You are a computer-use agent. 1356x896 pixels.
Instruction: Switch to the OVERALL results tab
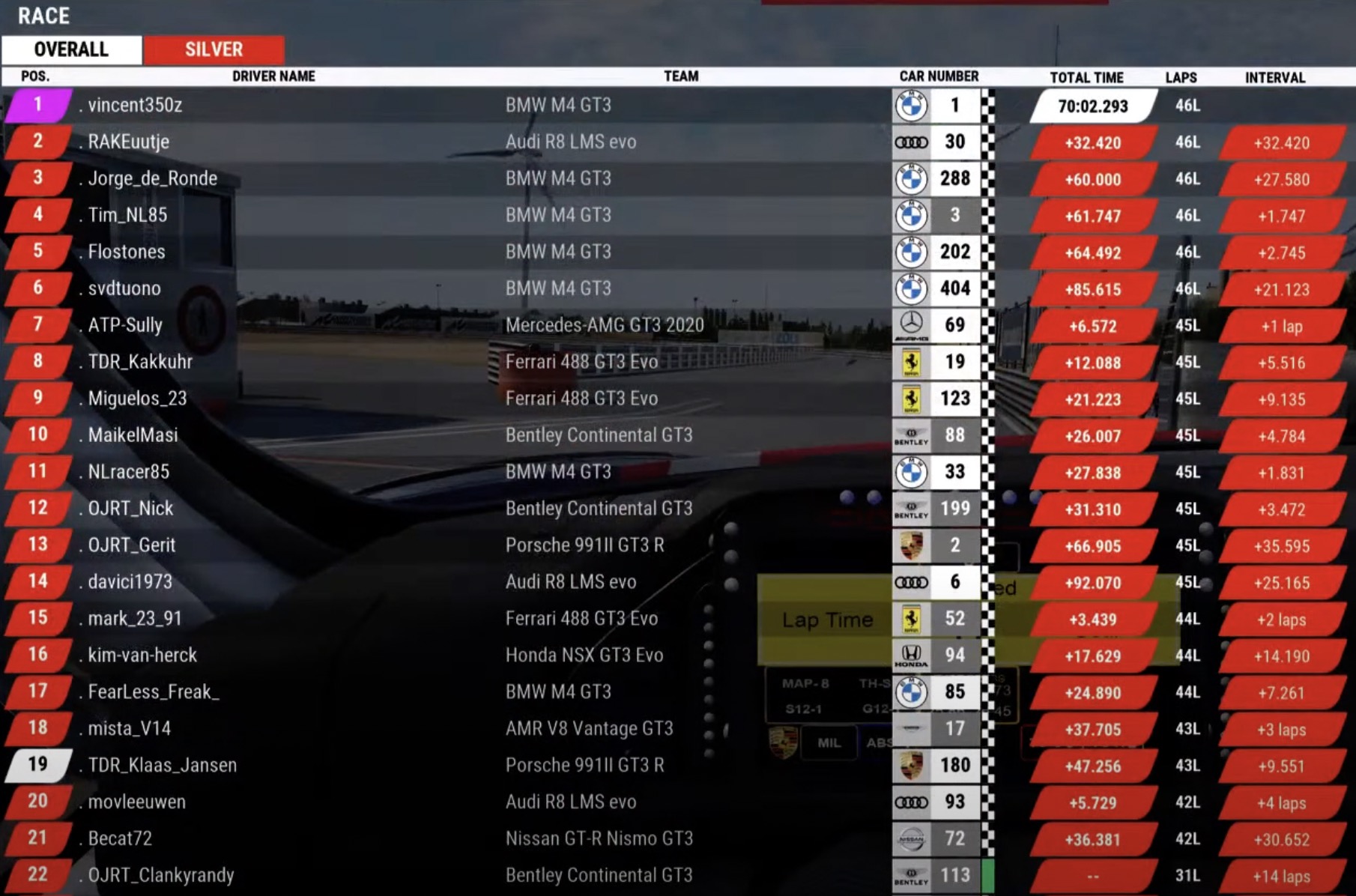71,49
